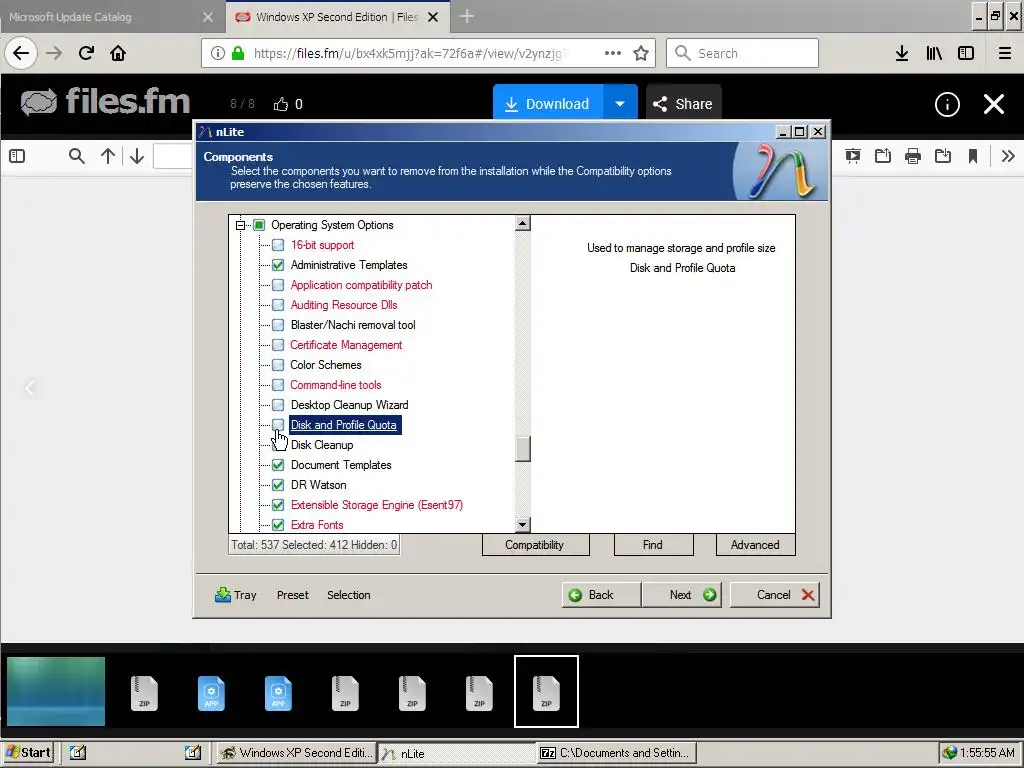Open the Firefox downloads arrow icon
Viewport: 1024px width, 768px height.
(902, 53)
